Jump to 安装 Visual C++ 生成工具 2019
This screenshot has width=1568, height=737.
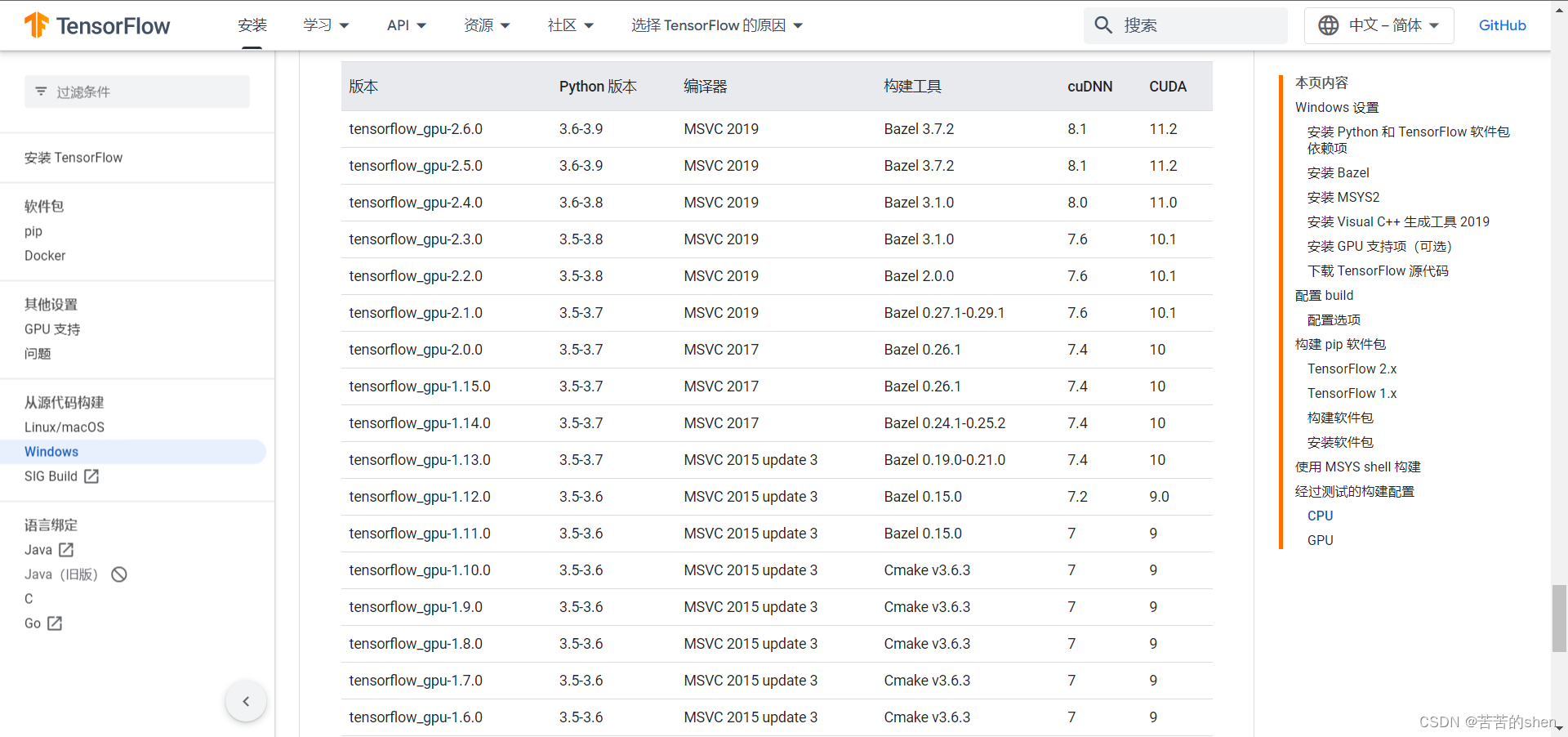pos(1398,221)
